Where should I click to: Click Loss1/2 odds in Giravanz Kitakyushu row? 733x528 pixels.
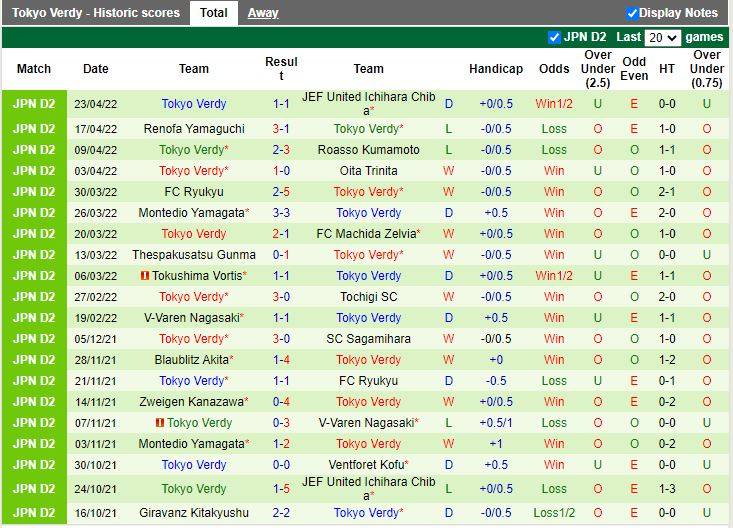point(554,513)
